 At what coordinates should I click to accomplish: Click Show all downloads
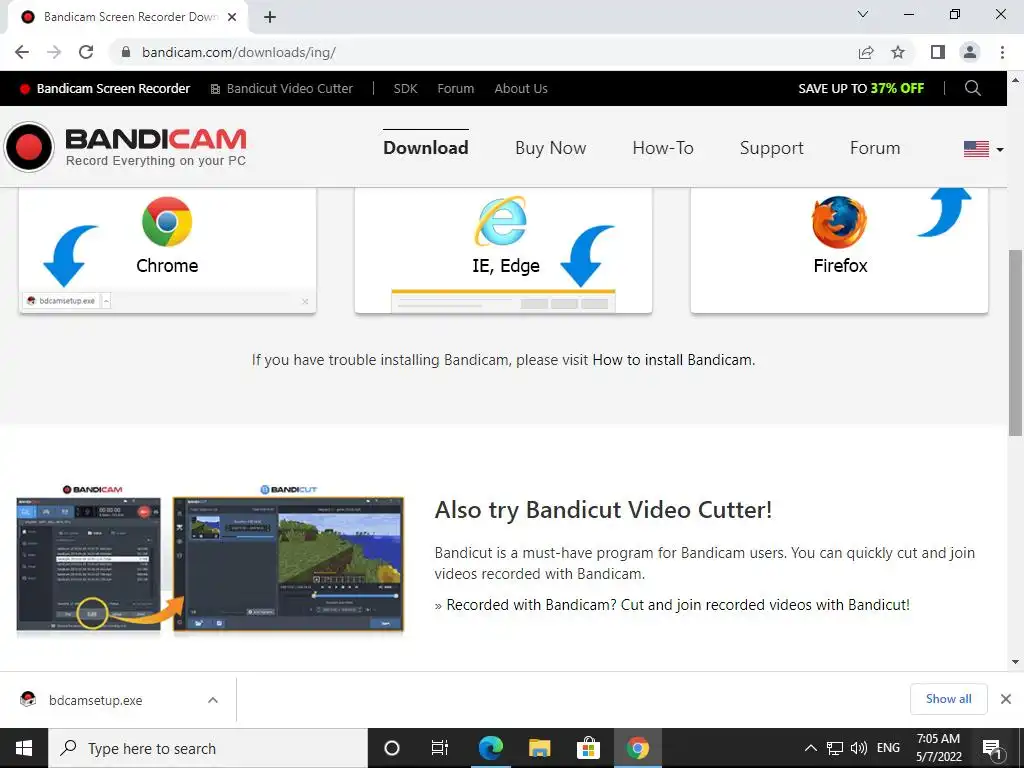pyautogui.click(x=948, y=699)
